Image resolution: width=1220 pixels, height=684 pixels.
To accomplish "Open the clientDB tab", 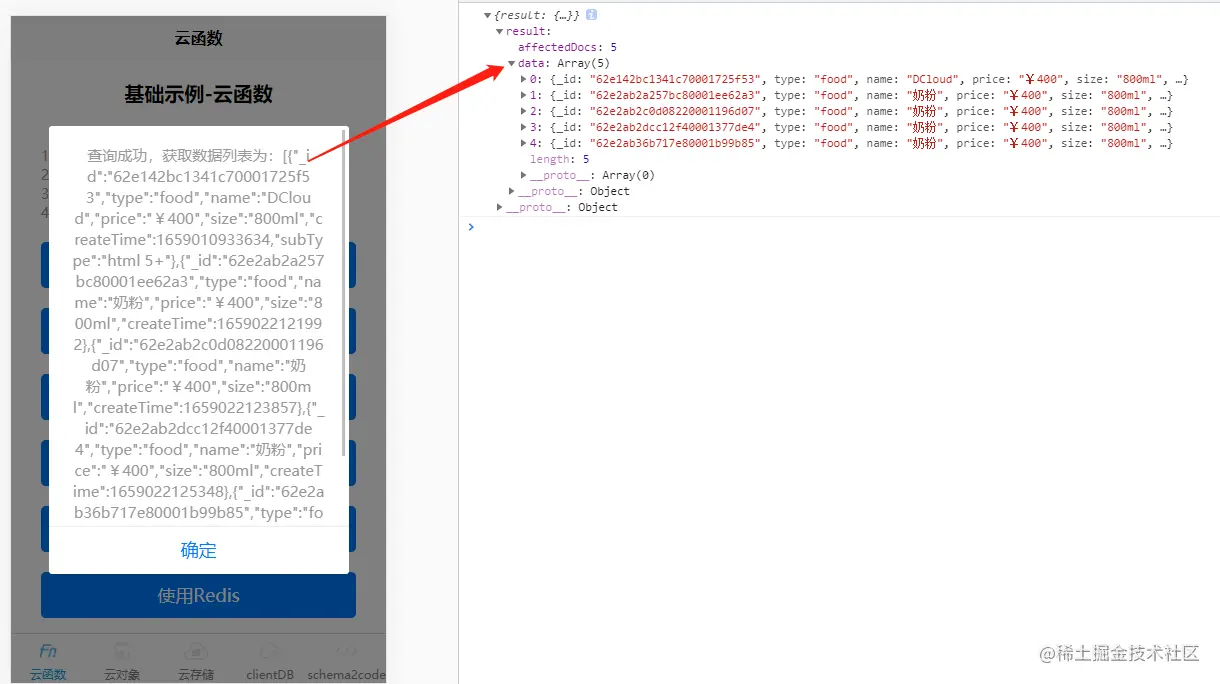I will coord(270,662).
